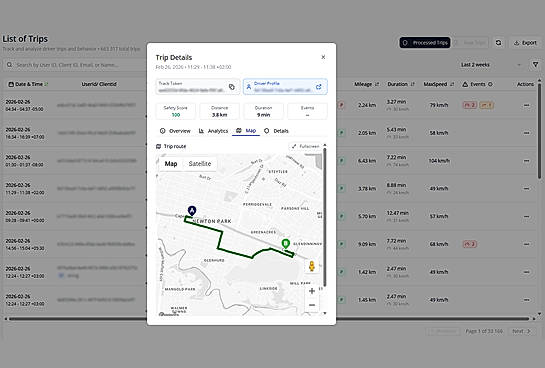This screenshot has width=545, height=368.
Task: Open the Details tab
Action: [x=276, y=131]
